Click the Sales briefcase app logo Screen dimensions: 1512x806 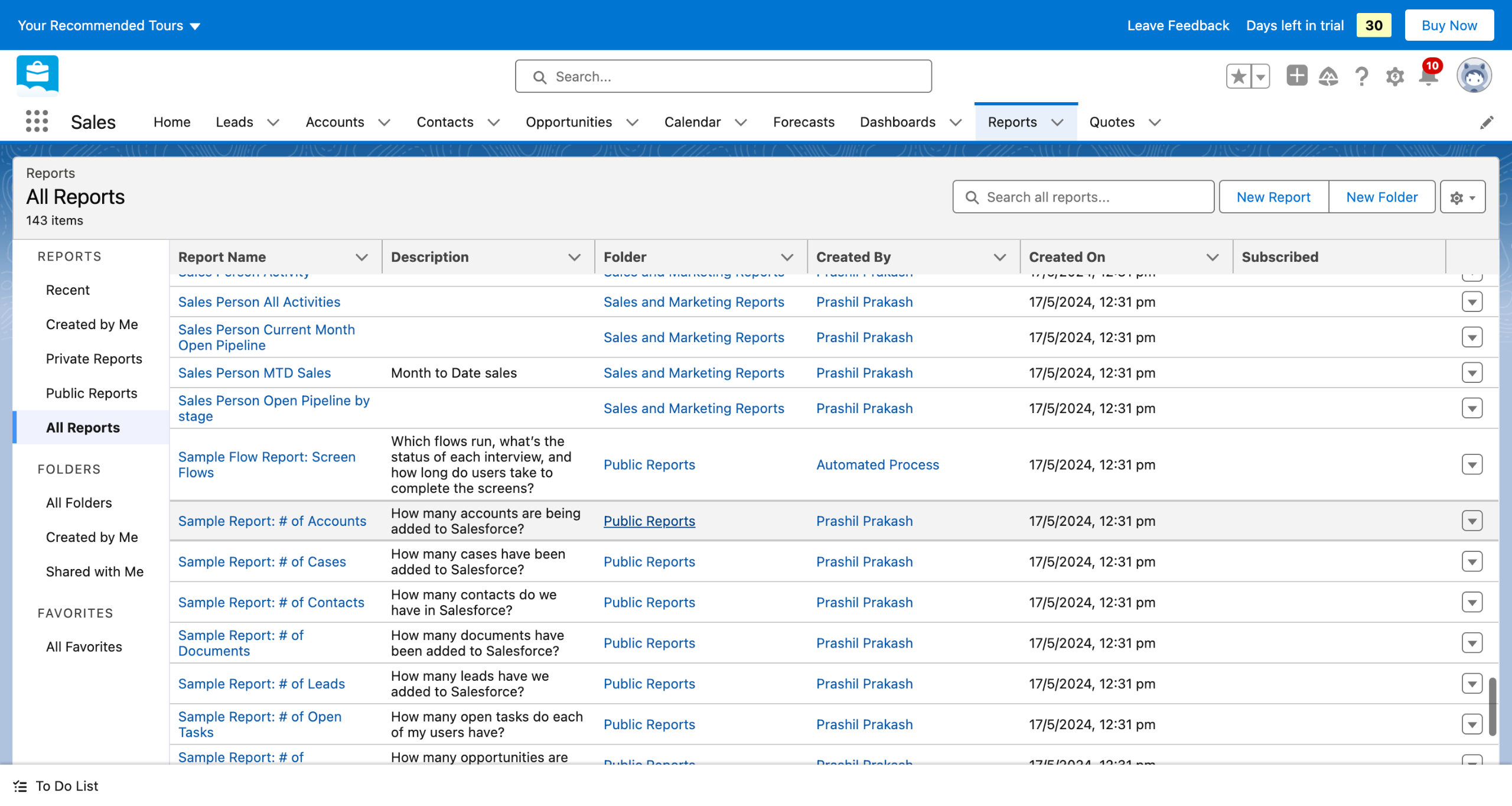click(38, 76)
